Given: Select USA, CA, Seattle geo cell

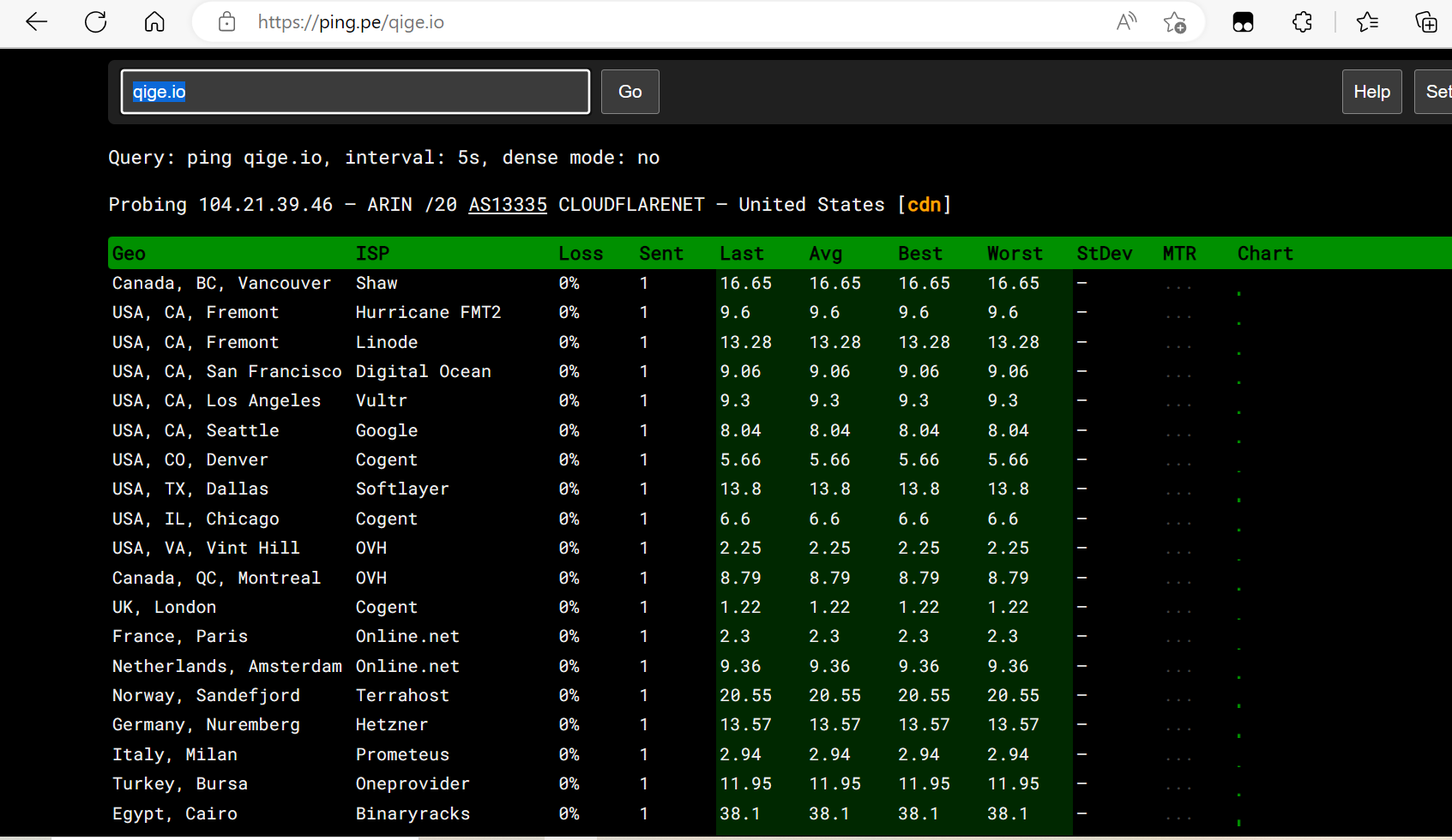Looking at the screenshot, I should tap(196, 431).
